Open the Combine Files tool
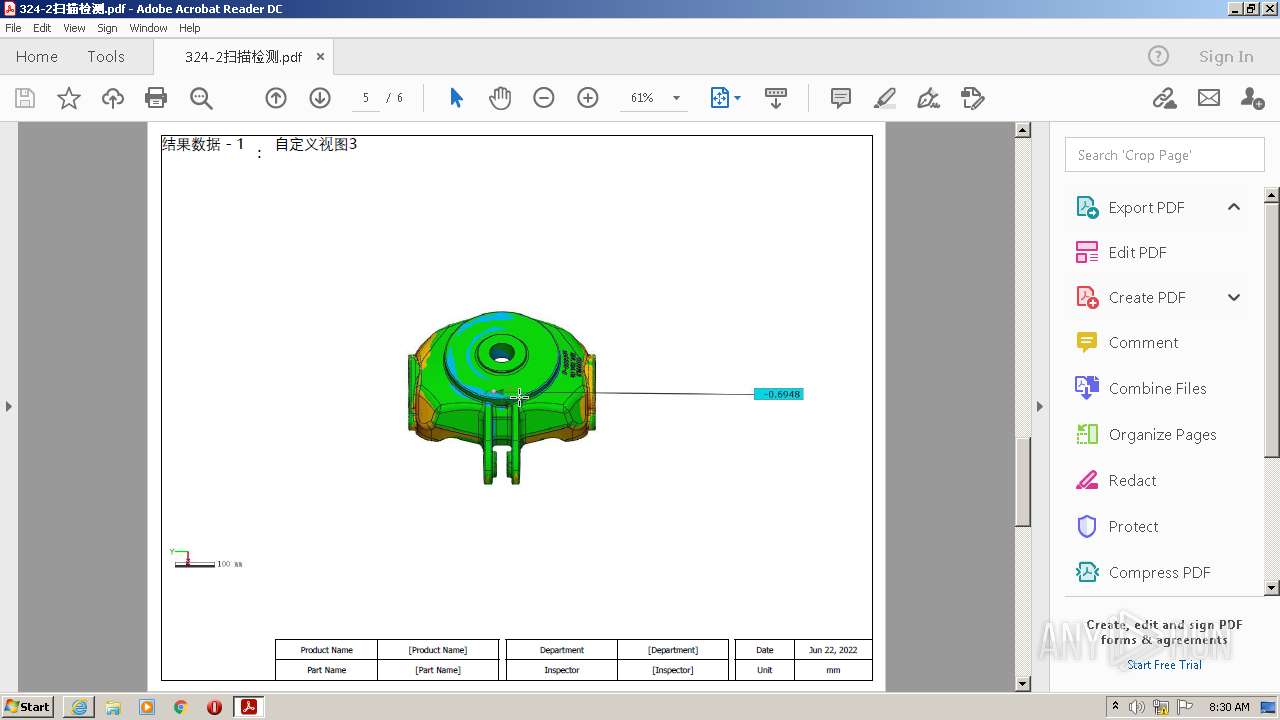 (x=1140, y=388)
